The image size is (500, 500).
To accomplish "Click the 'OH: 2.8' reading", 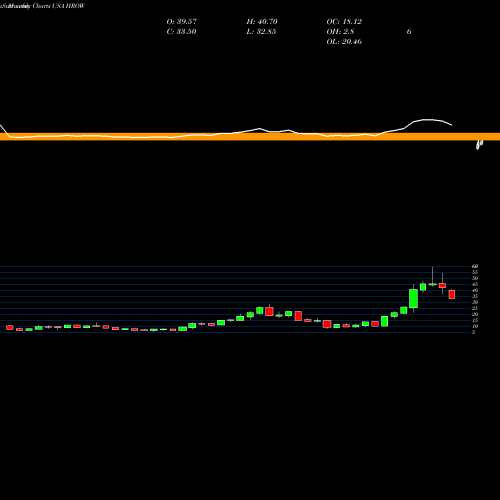I will 340,32.
